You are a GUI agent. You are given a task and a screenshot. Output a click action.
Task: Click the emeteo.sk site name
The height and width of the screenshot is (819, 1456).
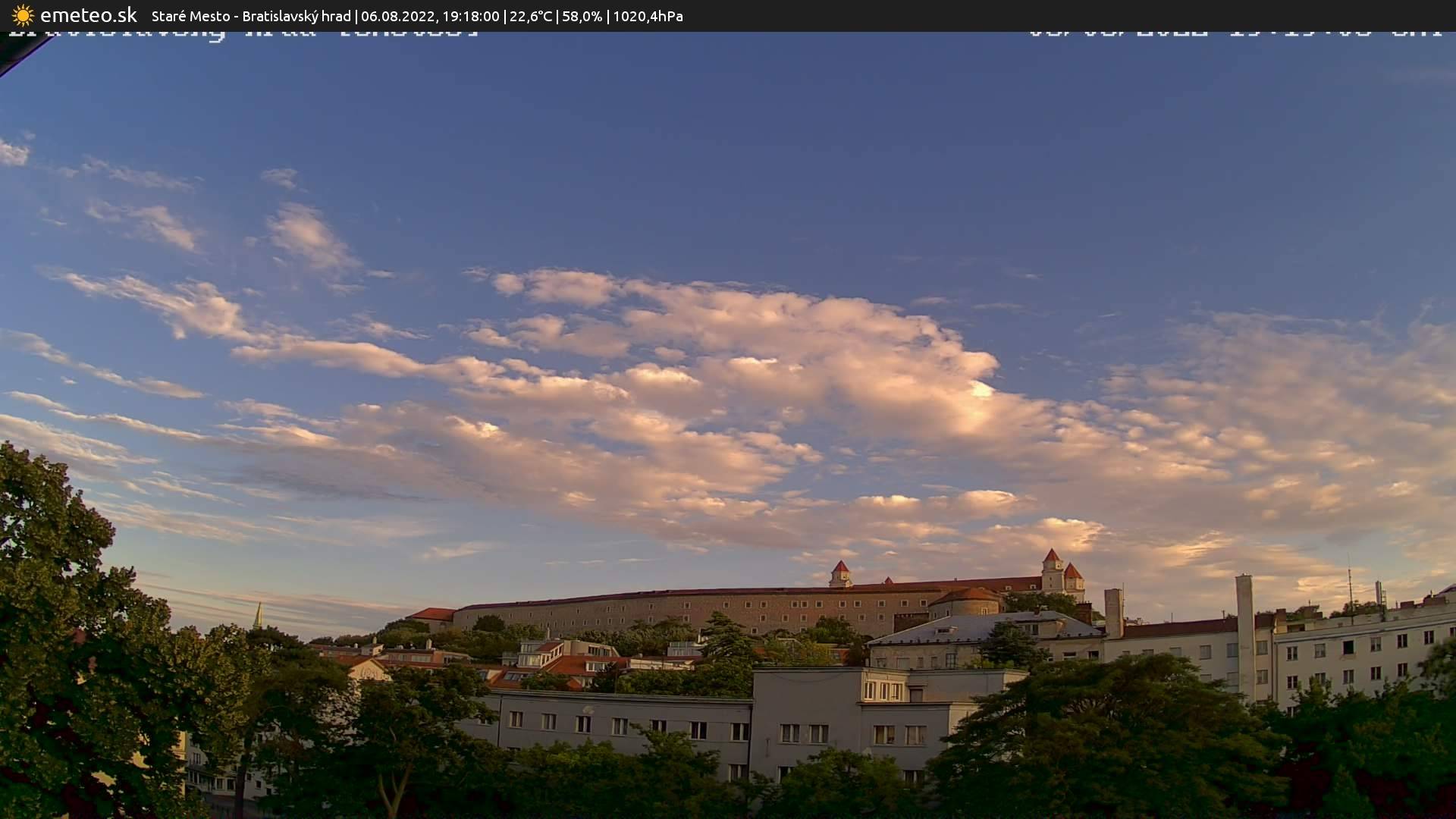click(88, 15)
